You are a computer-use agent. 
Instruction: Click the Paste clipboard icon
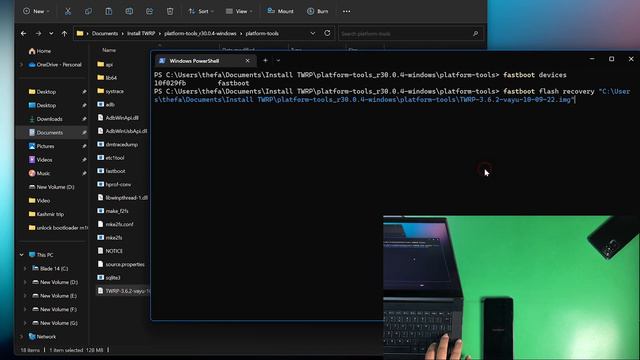[x=109, y=11]
